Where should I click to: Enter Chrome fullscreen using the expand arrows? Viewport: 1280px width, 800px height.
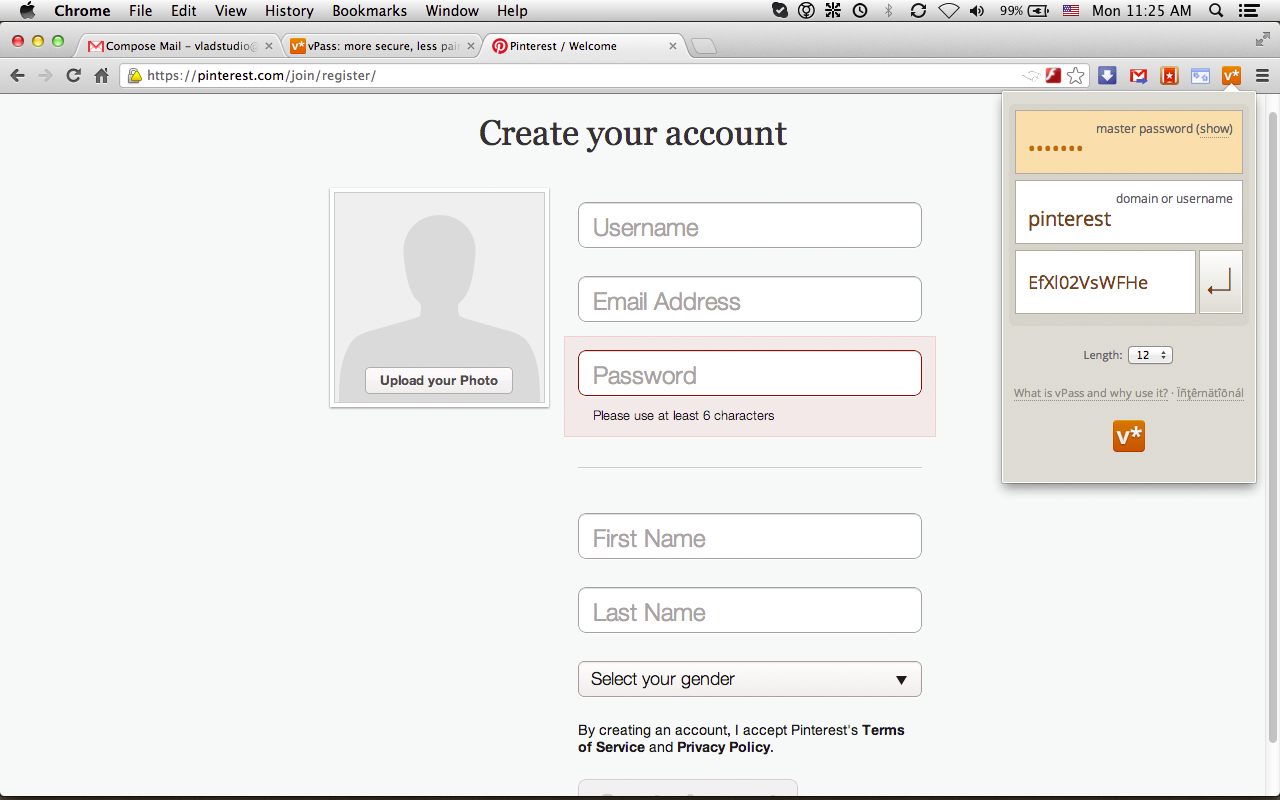[x=1262, y=39]
